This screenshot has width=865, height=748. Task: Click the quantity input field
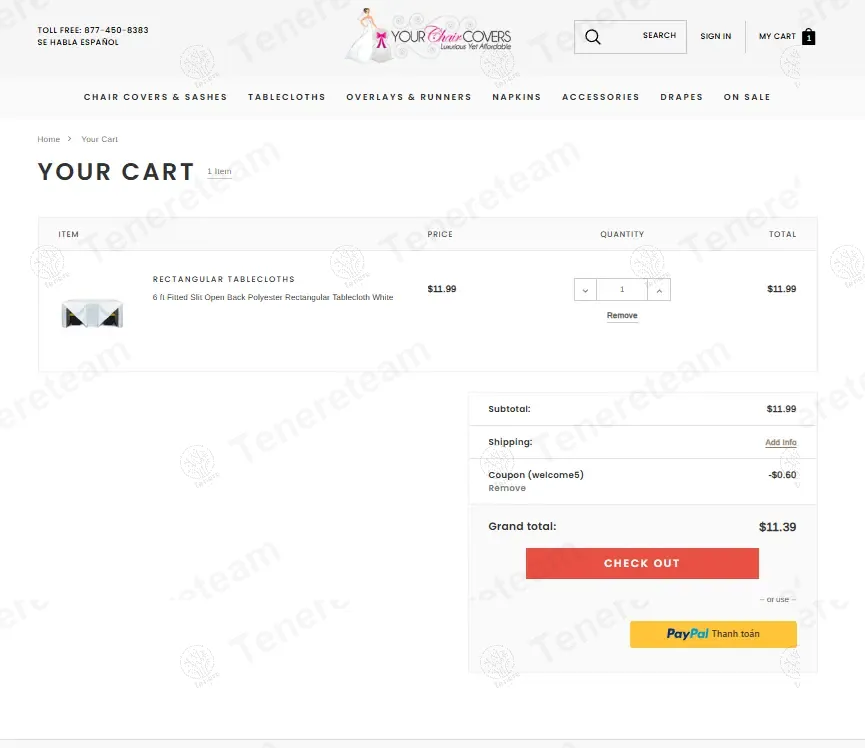[622, 290]
